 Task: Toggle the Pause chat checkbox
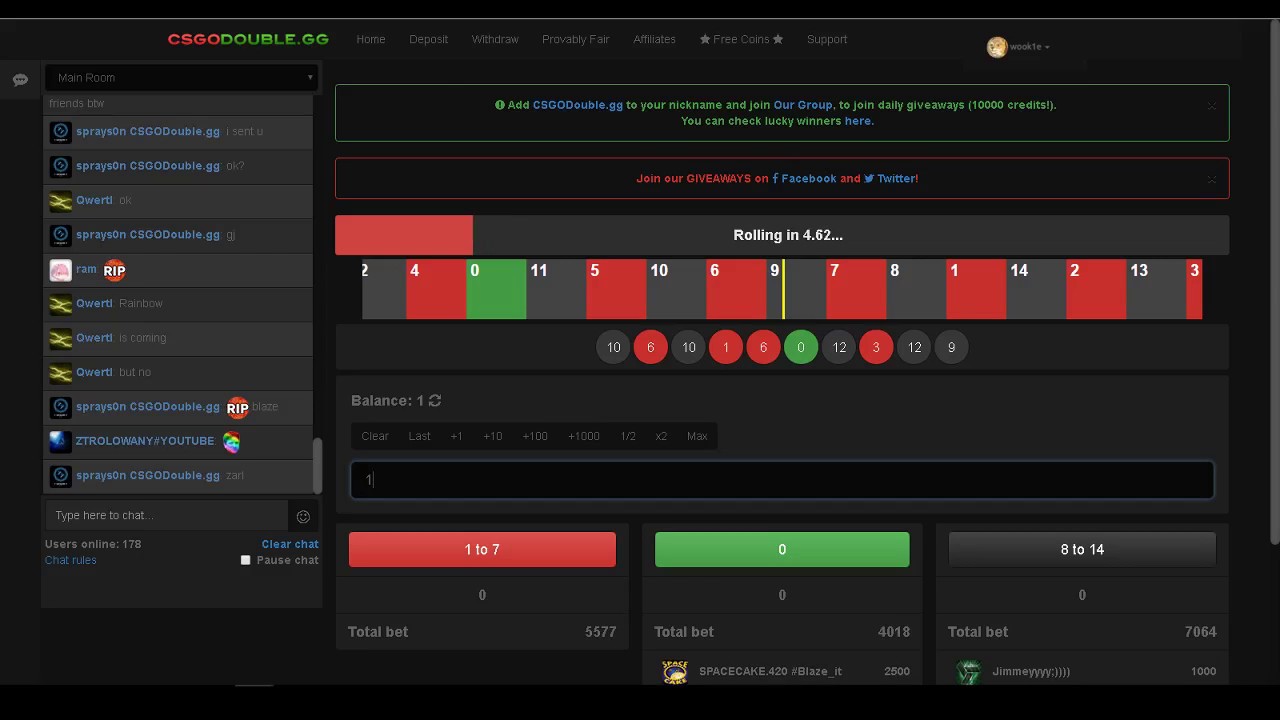tap(245, 560)
